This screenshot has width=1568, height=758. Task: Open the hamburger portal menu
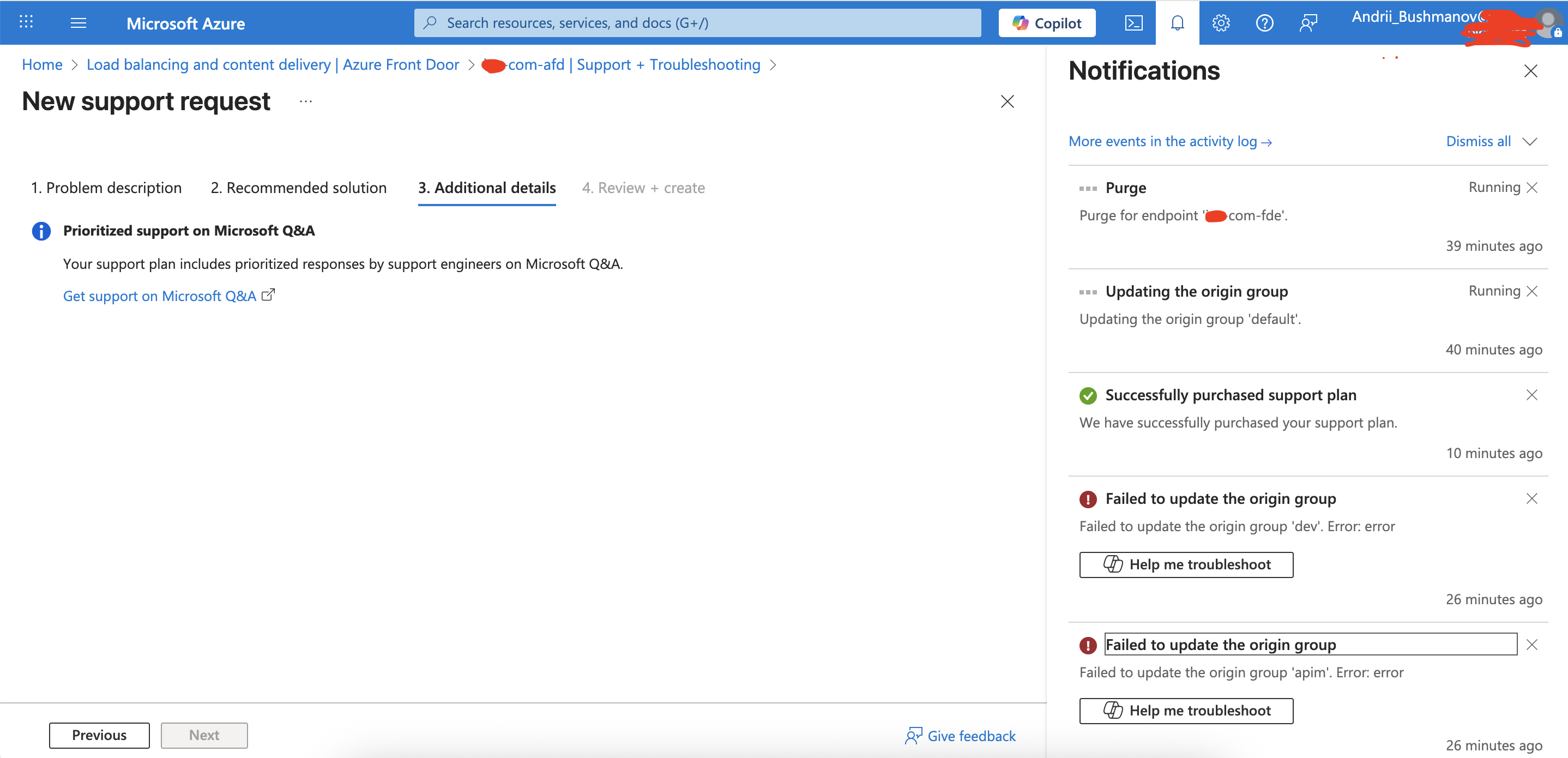78,23
